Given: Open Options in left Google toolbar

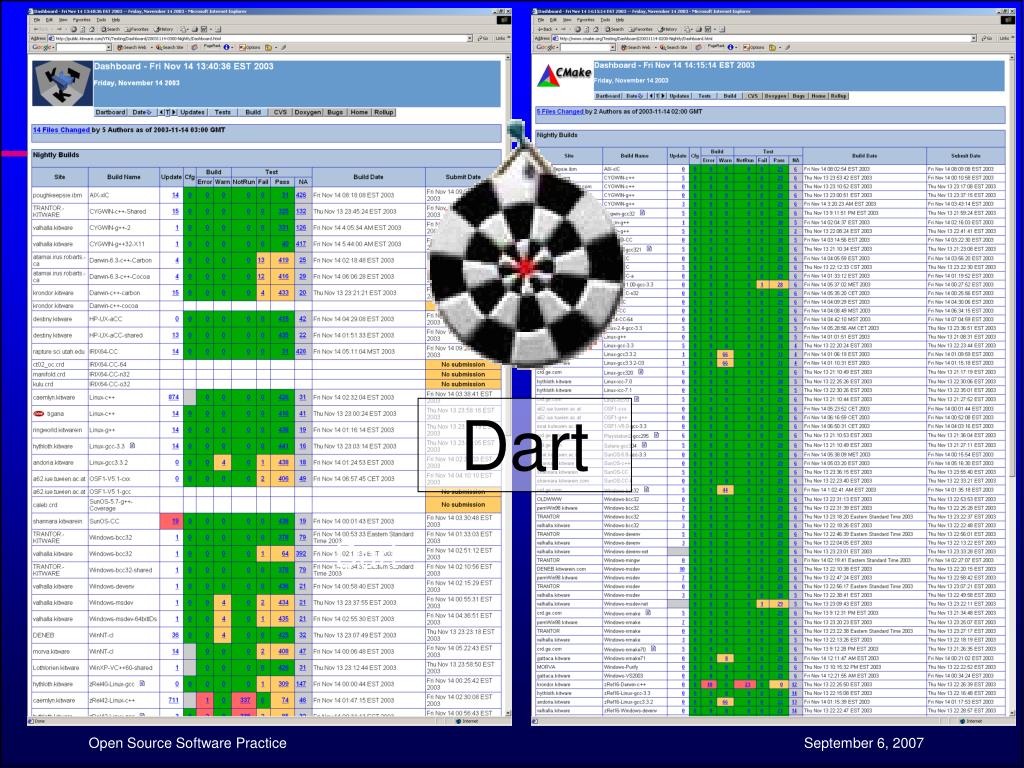Looking at the screenshot, I should point(250,47).
